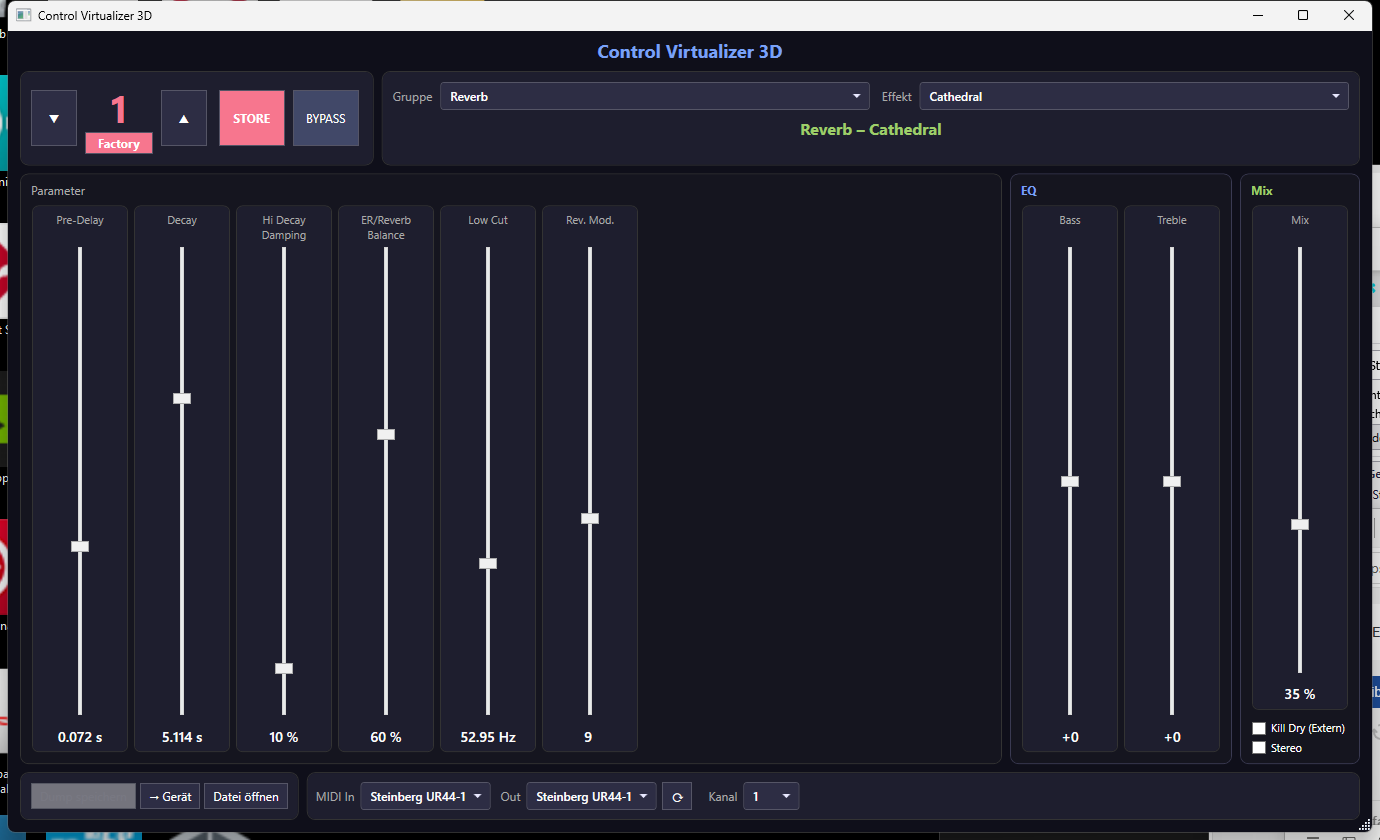Click the Bass value +0

click(x=1070, y=737)
